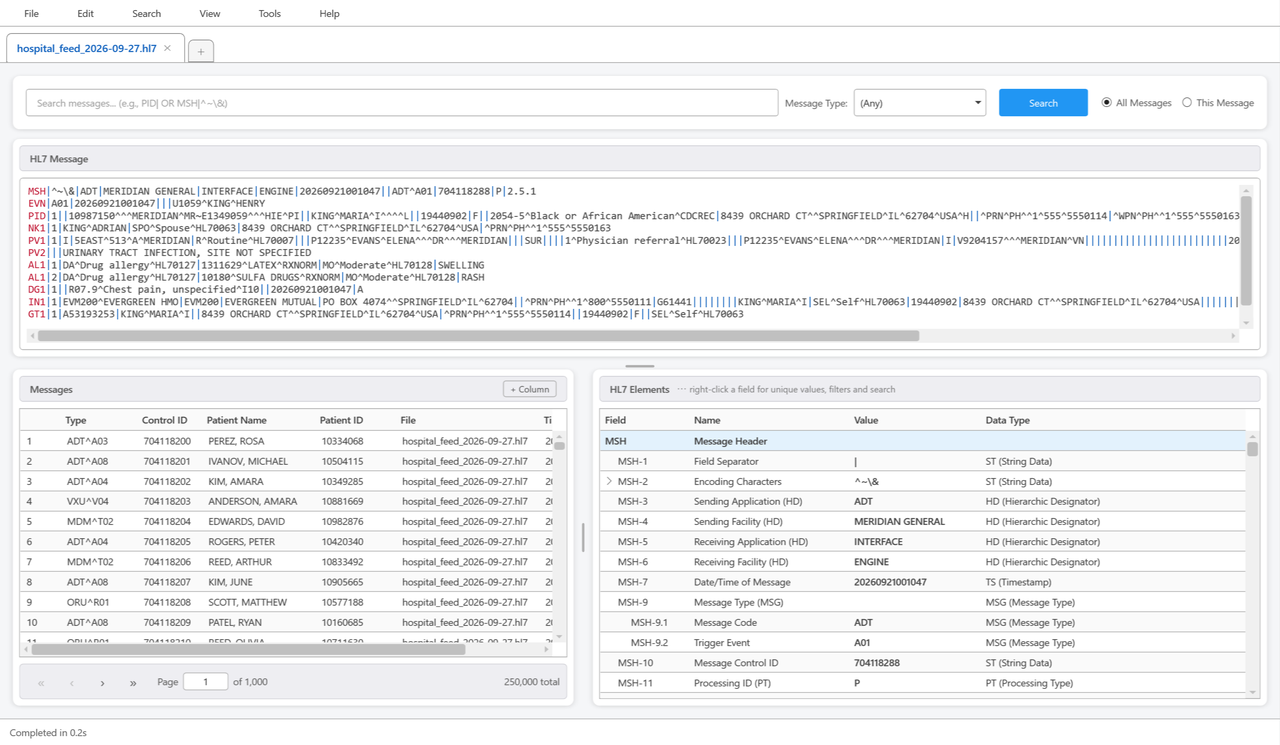Image resolution: width=1280 pixels, height=745 pixels.
Task: Click the Type column header
Action: pyautogui.click(x=76, y=420)
